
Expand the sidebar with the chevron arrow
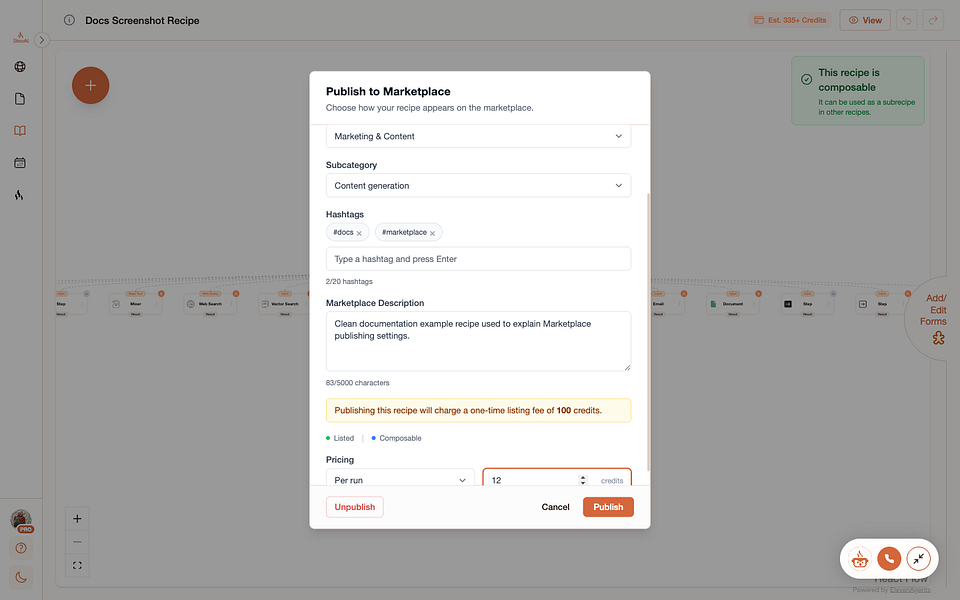tap(42, 40)
